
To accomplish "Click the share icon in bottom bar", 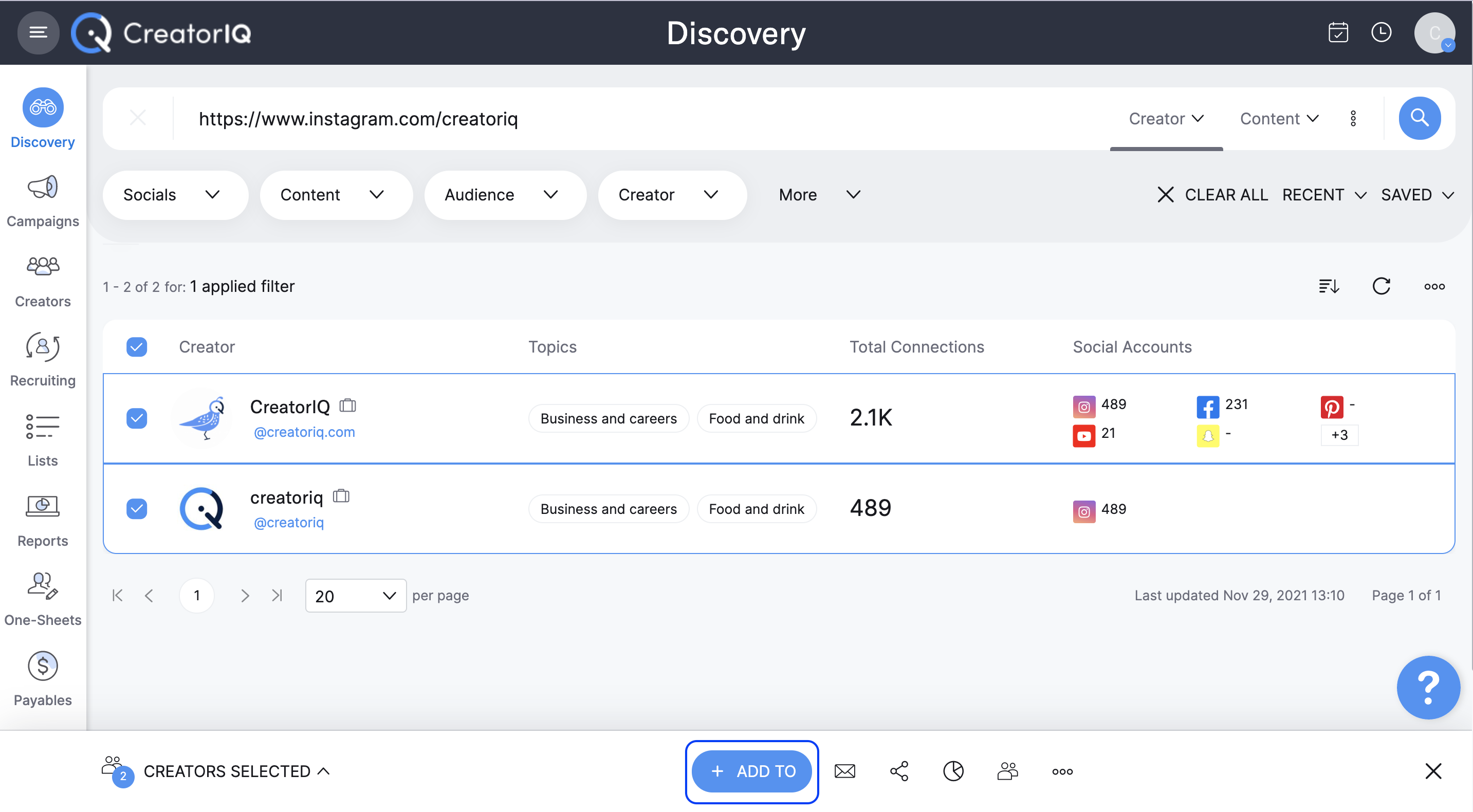I will tap(899, 771).
